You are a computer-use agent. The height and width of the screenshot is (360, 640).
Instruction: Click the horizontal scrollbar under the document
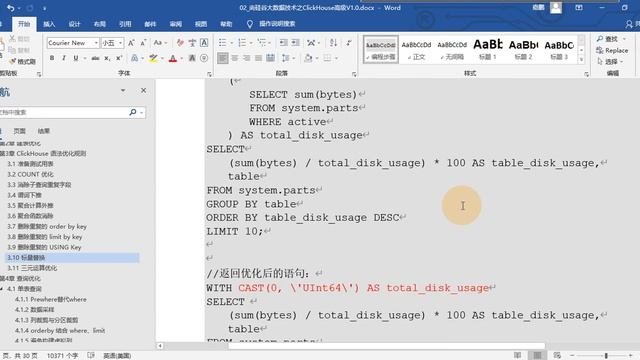point(386,346)
